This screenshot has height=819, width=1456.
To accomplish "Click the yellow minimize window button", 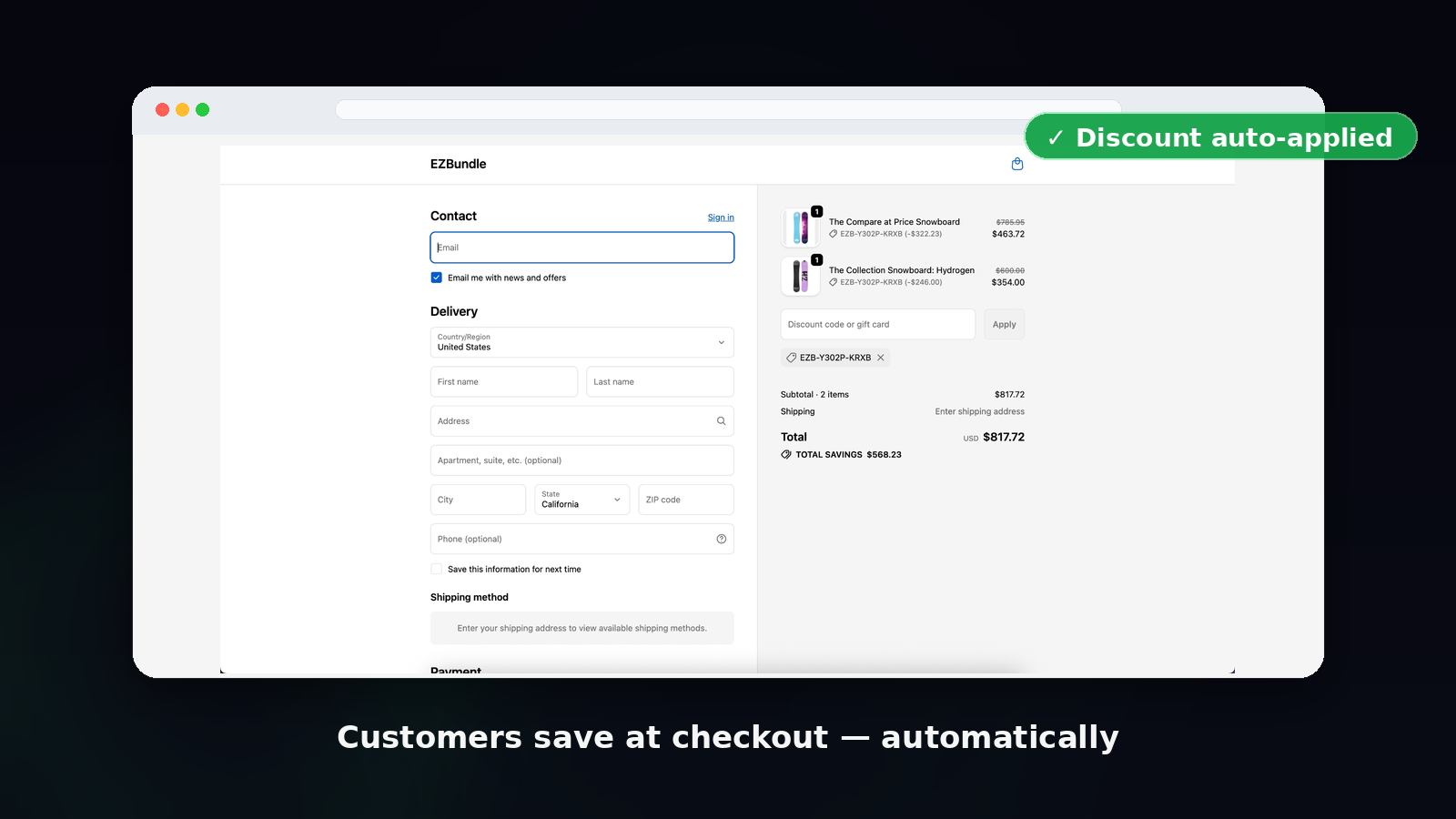I will tap(183, 109).
